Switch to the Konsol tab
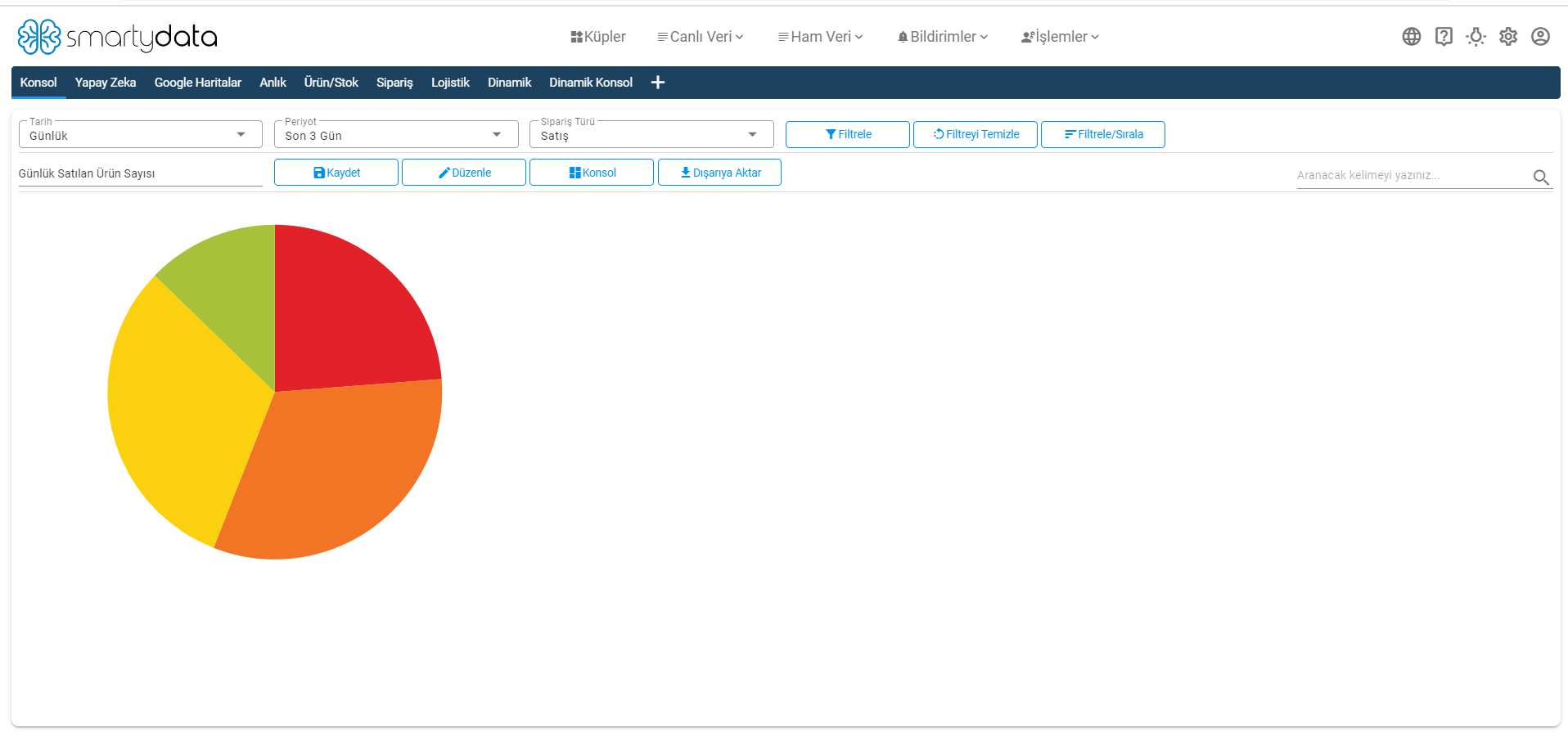This screenshot has height=737, width=1568. tap(38, 83)
